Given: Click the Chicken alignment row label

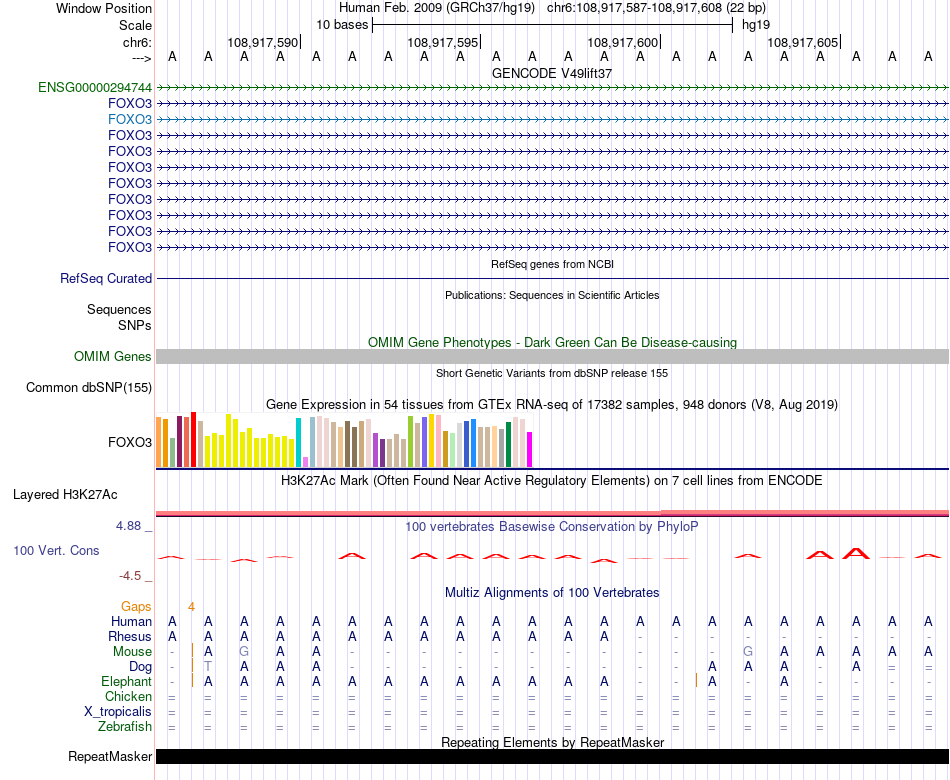Looking at the screenshot, I should point(128,697).
